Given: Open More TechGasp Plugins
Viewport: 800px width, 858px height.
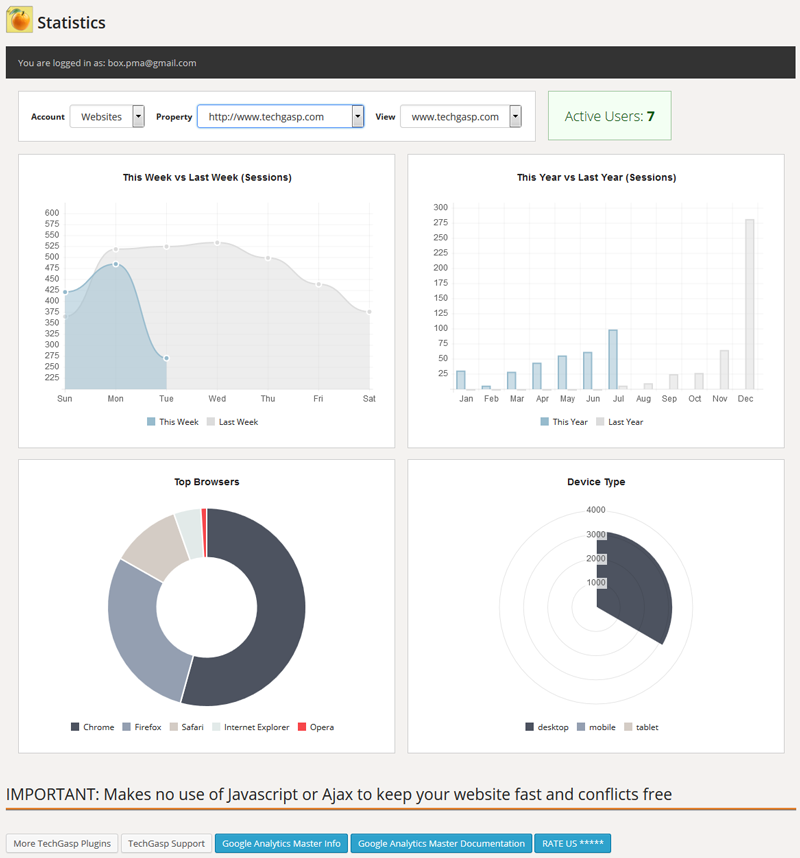Looking at the screenshot, I should 61,843.
